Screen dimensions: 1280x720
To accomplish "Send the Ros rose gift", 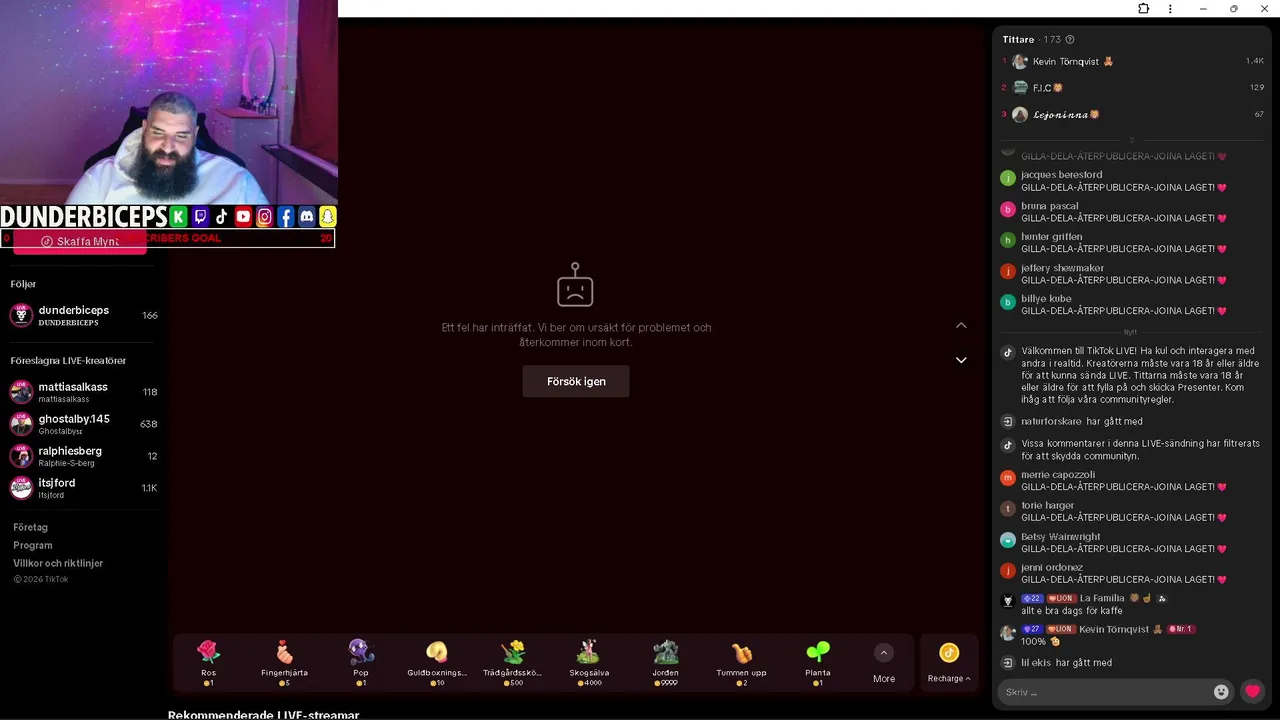I will 208,662.
